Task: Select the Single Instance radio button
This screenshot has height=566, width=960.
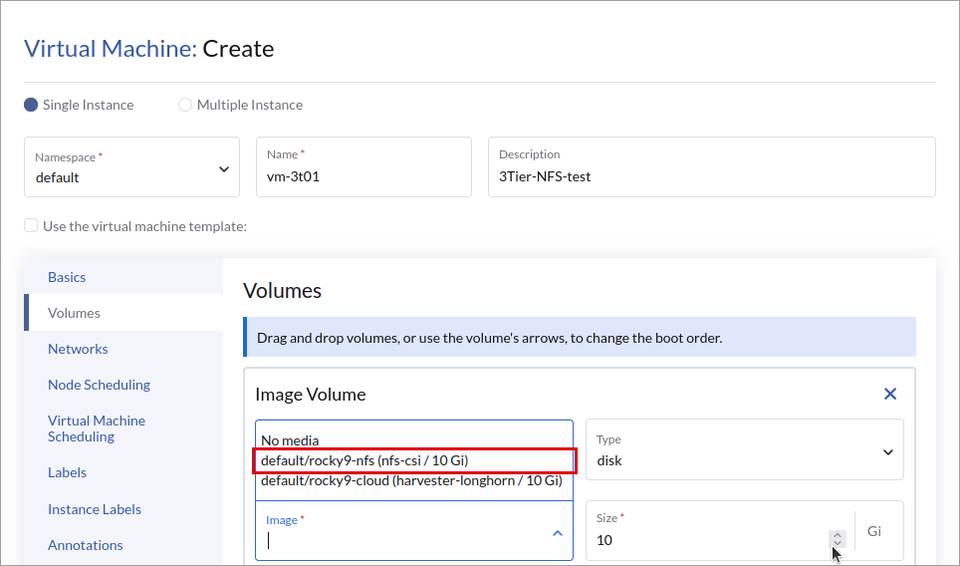Action: (x=31, y=105)
